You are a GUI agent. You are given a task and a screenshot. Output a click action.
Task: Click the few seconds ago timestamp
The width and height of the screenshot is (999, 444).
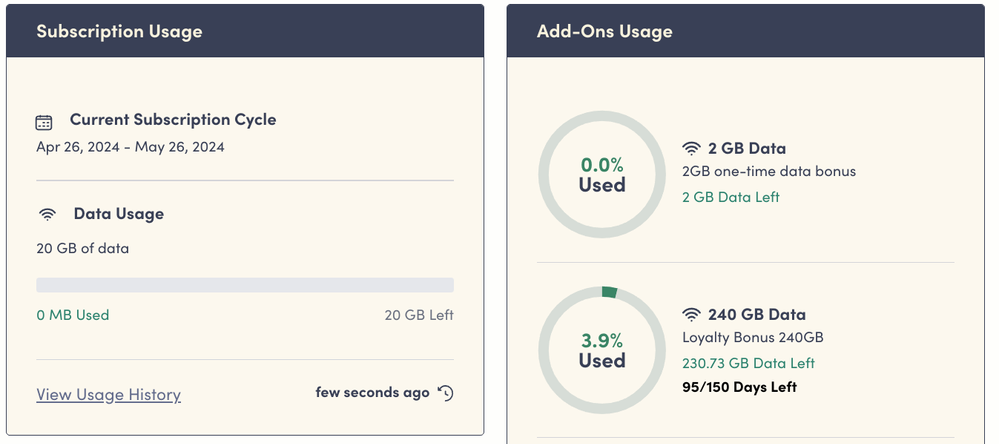372,392
